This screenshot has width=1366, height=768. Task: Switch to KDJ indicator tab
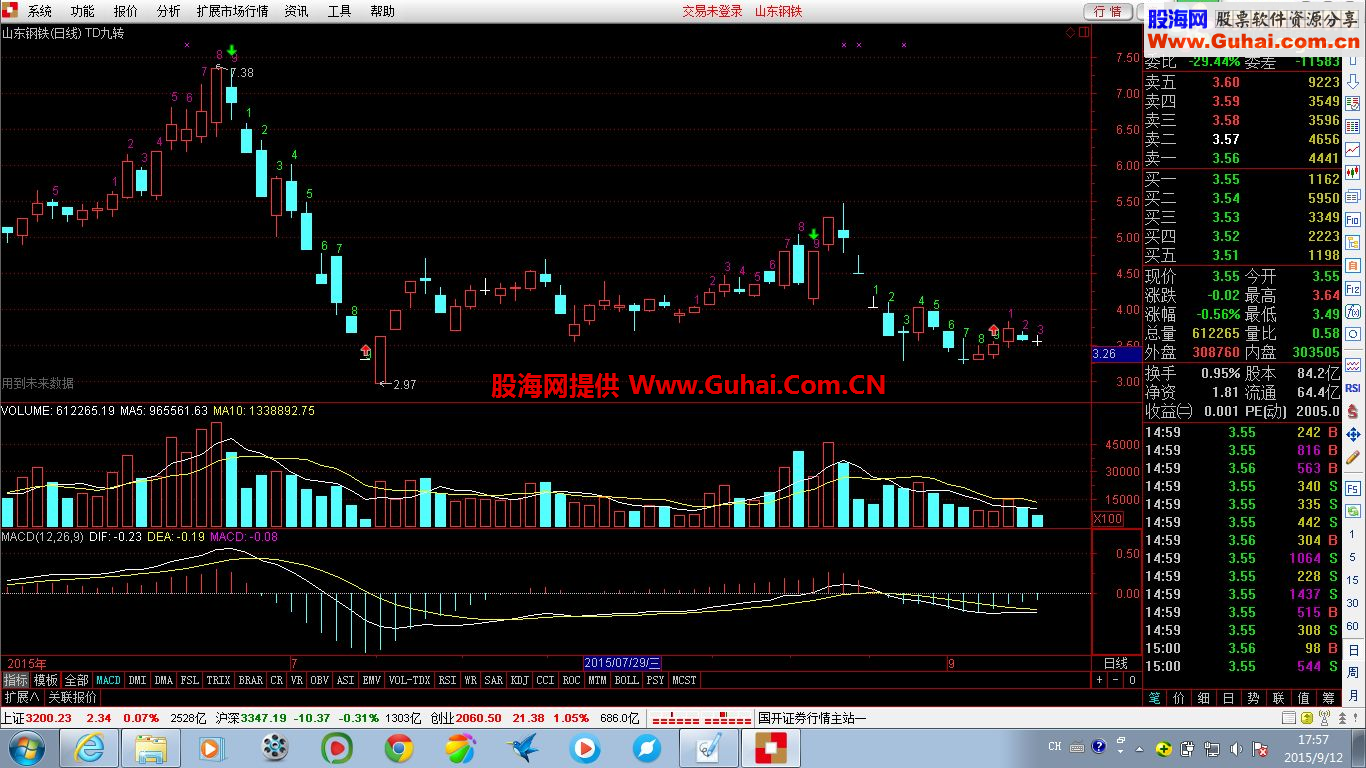pyautogui.click(x=519, y=680)
